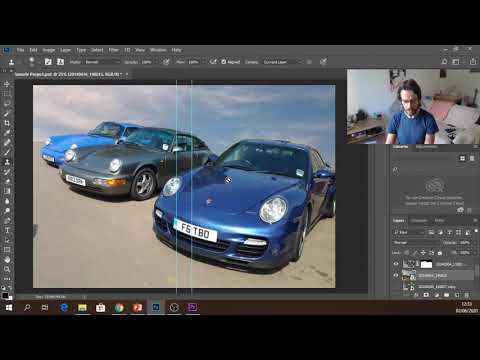Open the Clone Source panel icon
This screenshot has width=480, height=360.
pyautogui.click(x=60, y=62)
